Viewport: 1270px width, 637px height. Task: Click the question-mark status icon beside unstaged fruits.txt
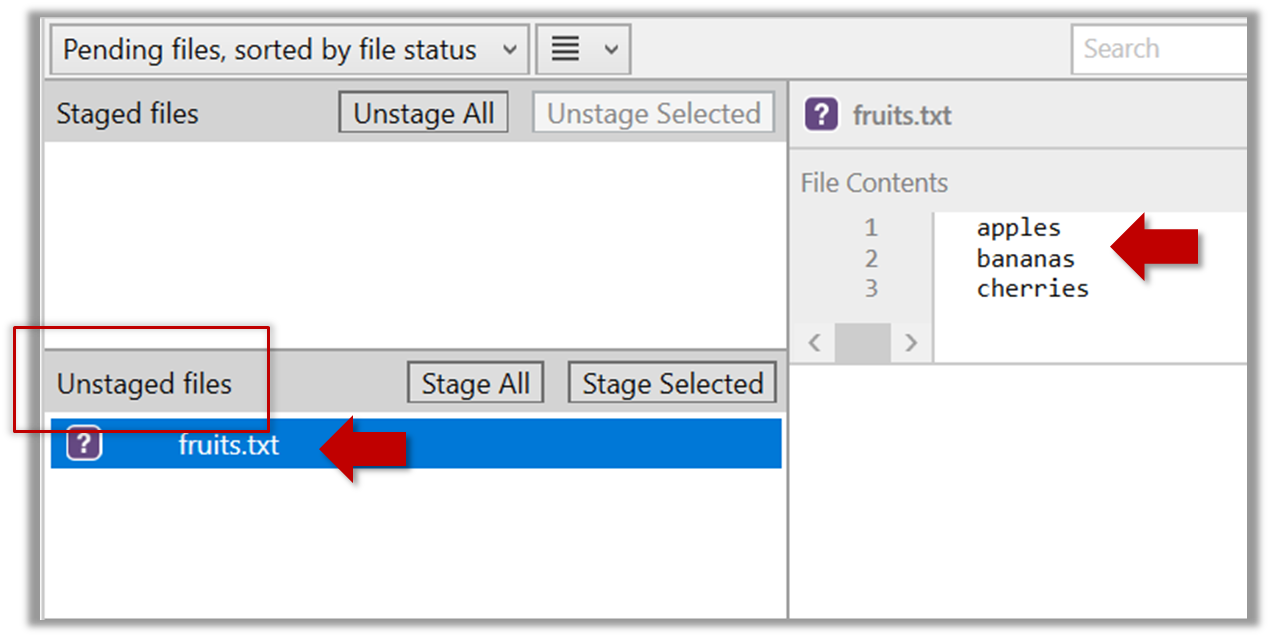point(84,444)
